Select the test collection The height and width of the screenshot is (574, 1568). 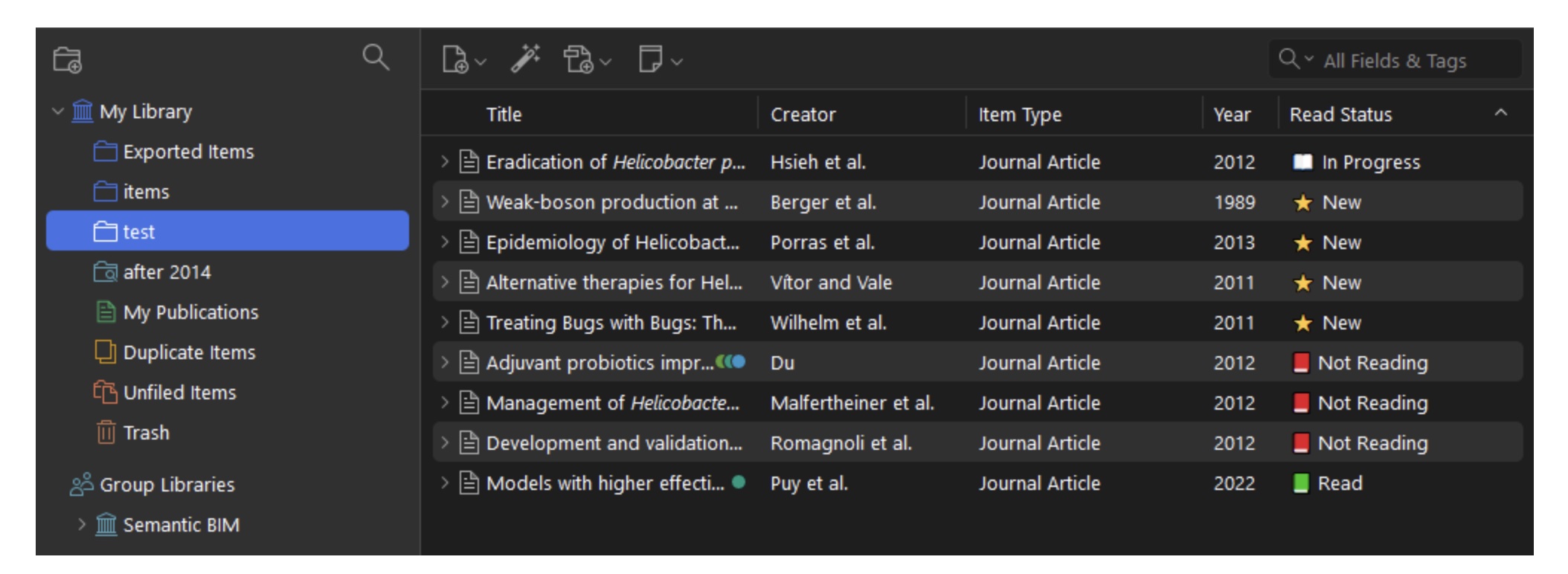(228, 231)
